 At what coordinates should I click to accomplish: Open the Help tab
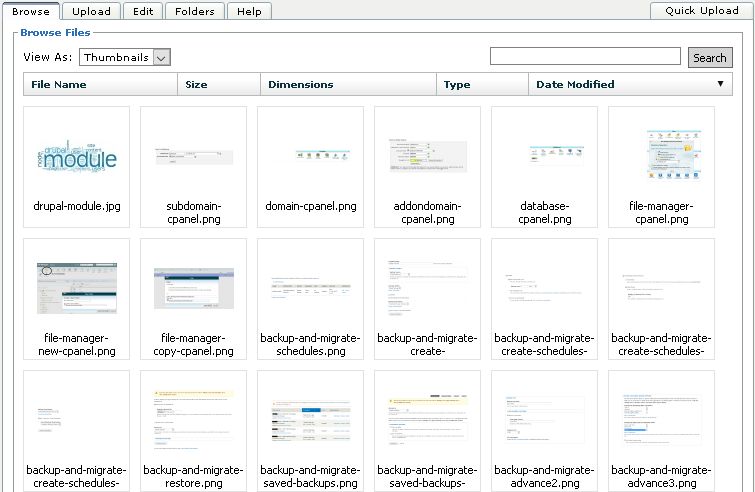249,11
